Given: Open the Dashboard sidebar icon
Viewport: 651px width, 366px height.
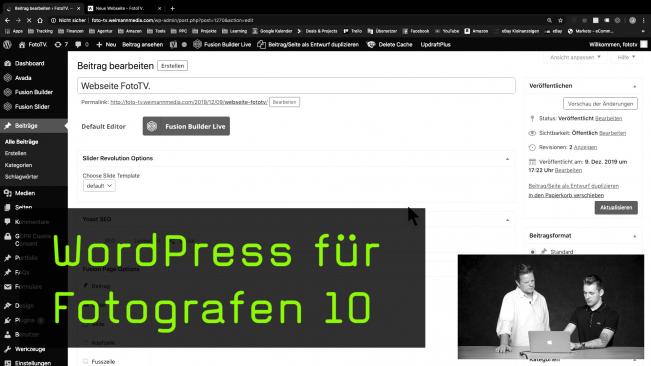Looking at the screenshot, I should pos(7,63).
